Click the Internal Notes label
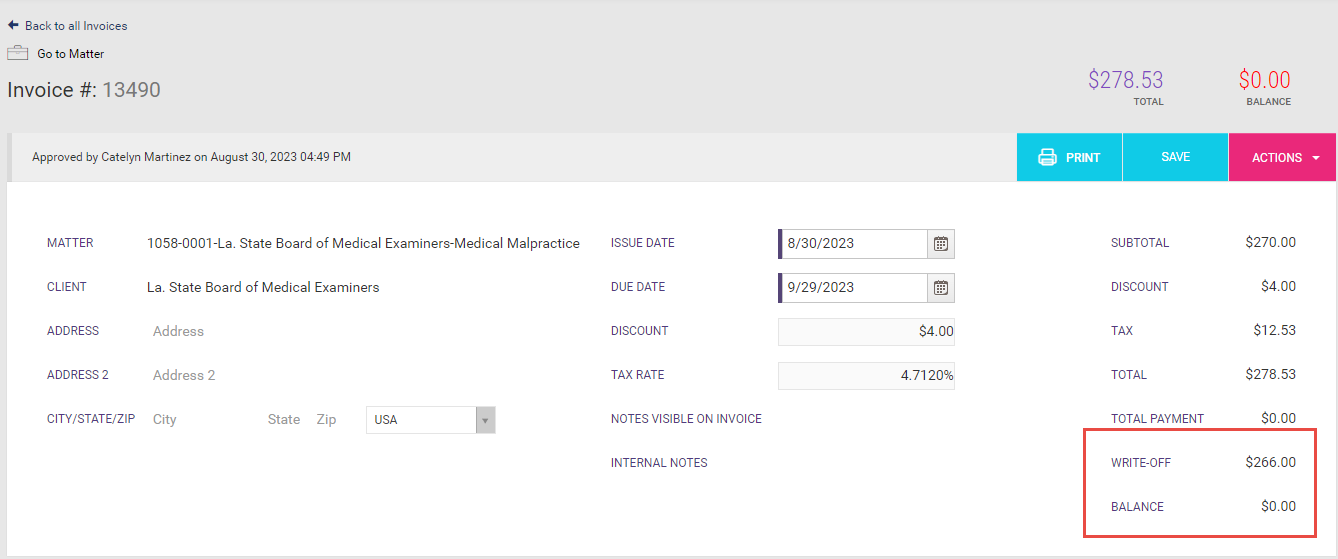 (x=659, y=463)
